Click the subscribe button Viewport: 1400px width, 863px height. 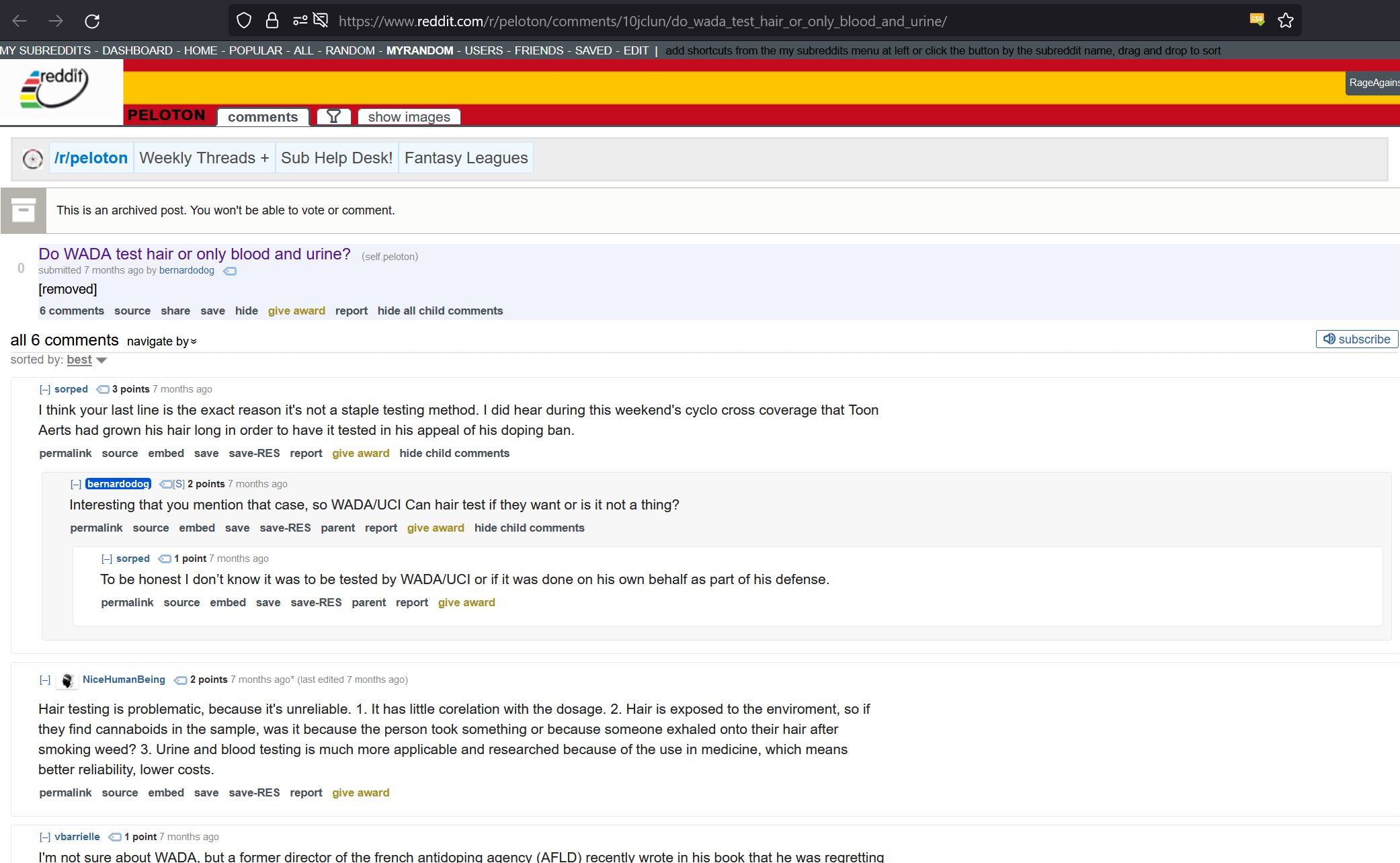coord(1356,339)
